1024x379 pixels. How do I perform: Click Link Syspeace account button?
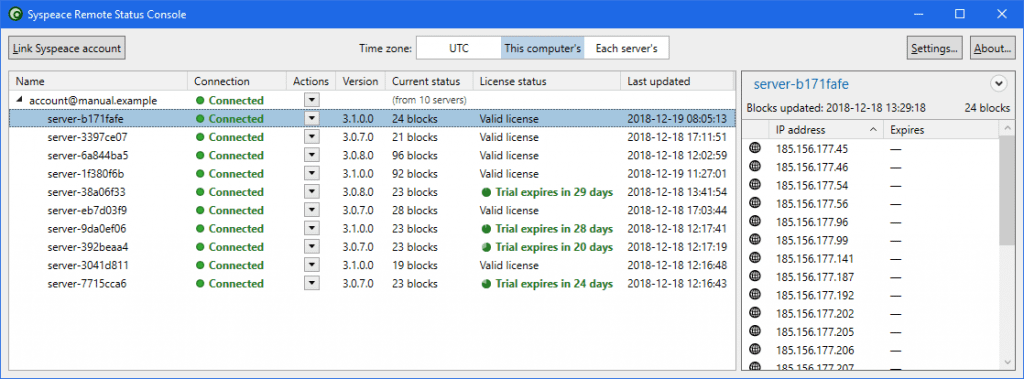(67, 48)
